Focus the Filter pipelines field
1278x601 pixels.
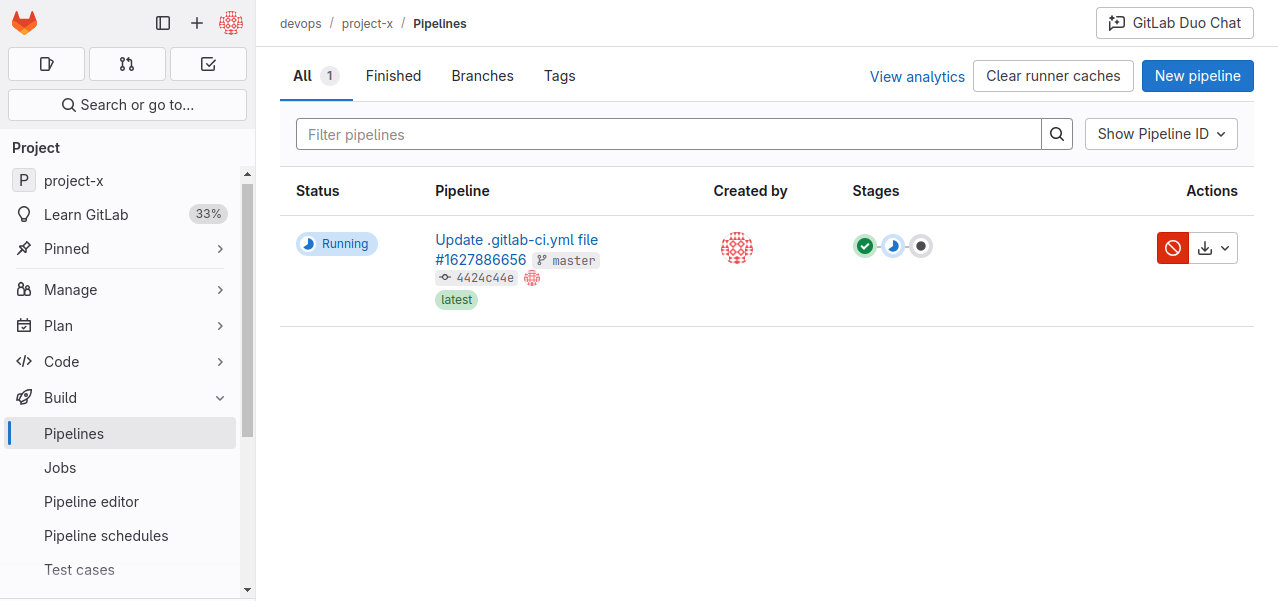click(669, 134)
